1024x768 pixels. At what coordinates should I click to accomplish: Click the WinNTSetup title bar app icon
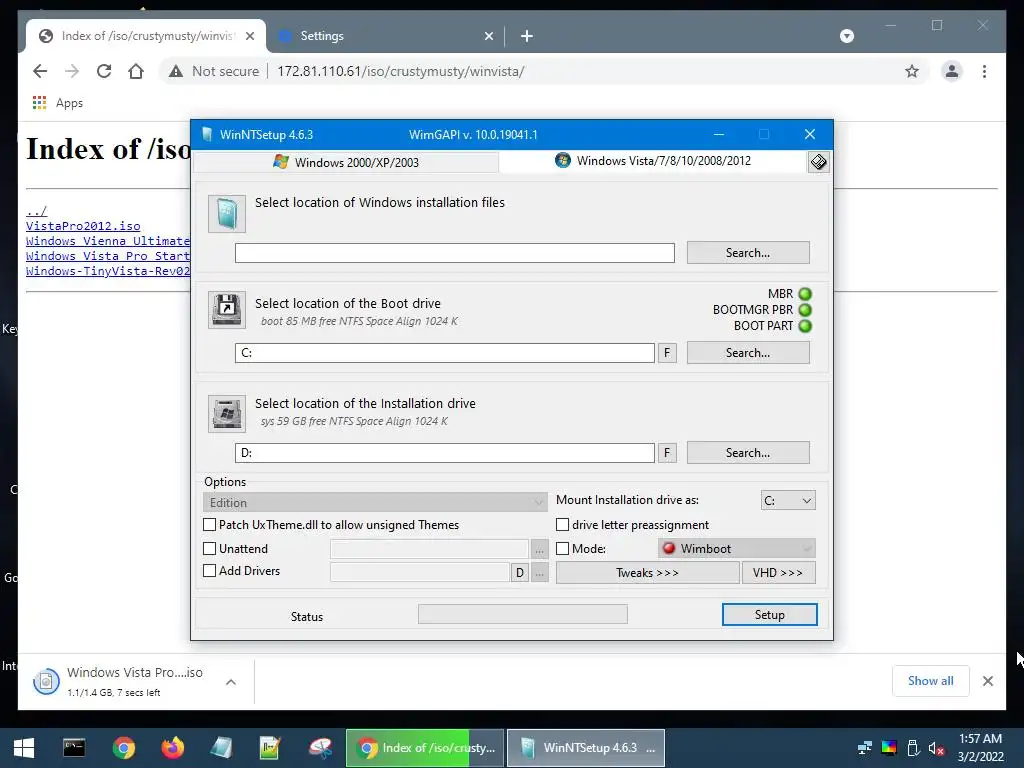[207, 135]
